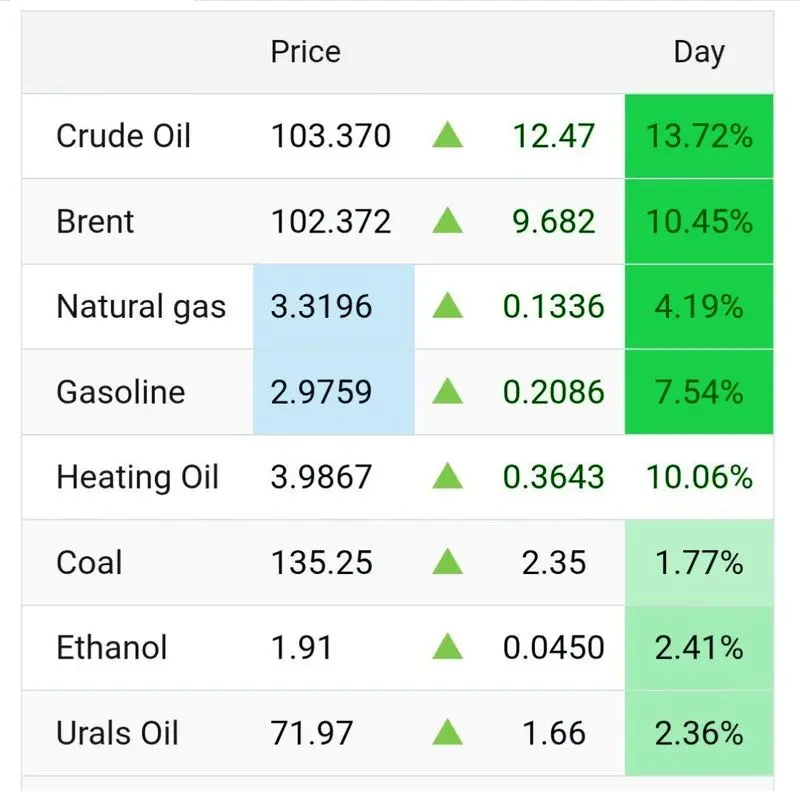Select the Urals Oil row label
This screenshot has height=791, width=800.
point(117,734)
